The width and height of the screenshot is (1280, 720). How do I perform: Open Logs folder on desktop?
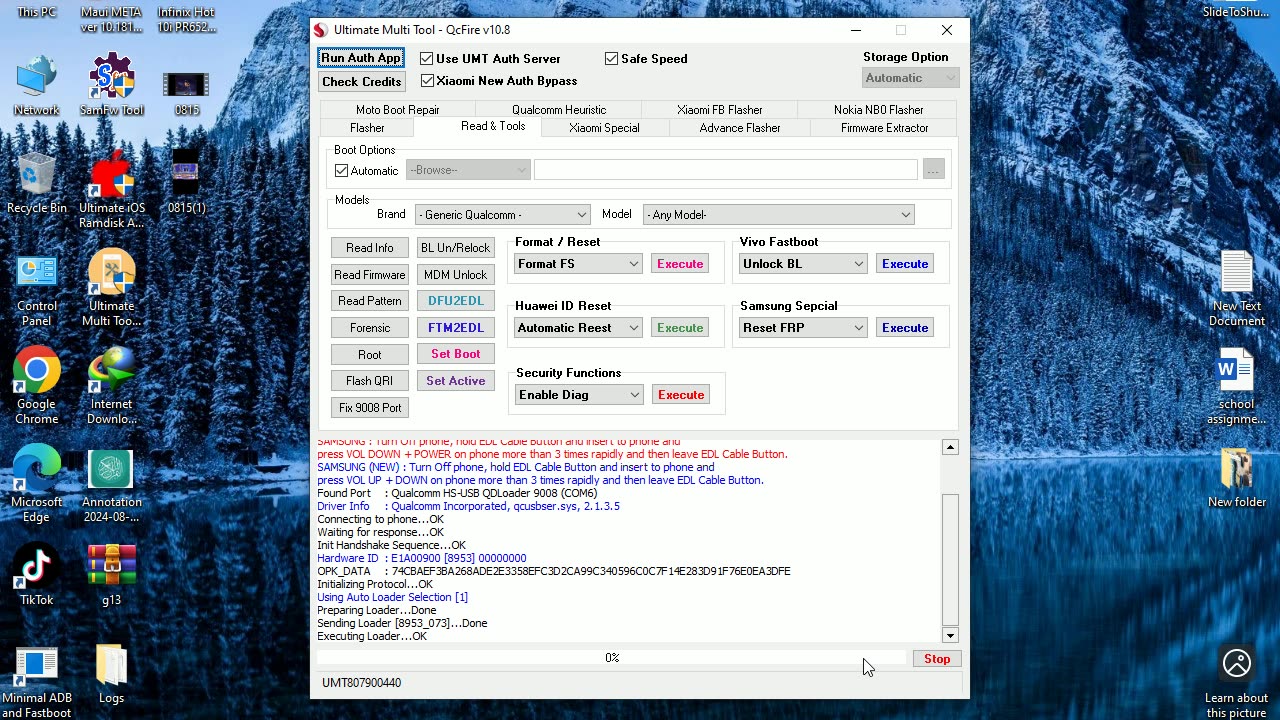pos(111,674)
